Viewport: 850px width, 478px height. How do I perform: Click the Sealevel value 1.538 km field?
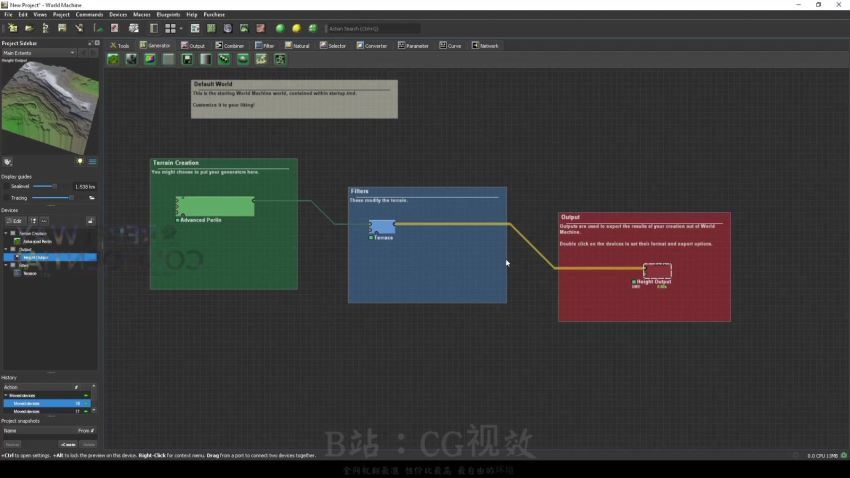(x=85, y=186)
